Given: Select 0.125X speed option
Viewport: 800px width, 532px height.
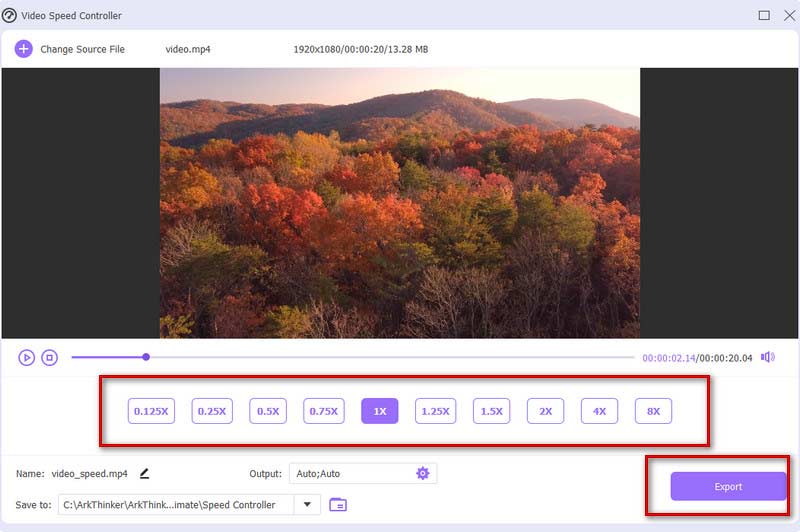Looking at the screenshot, I should 151,411.
